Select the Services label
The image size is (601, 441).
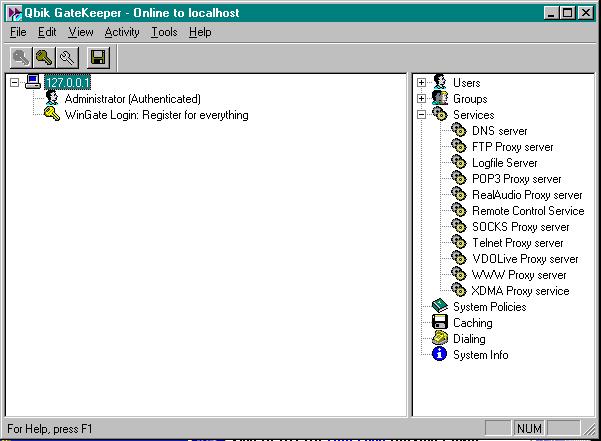click(474, 115)
